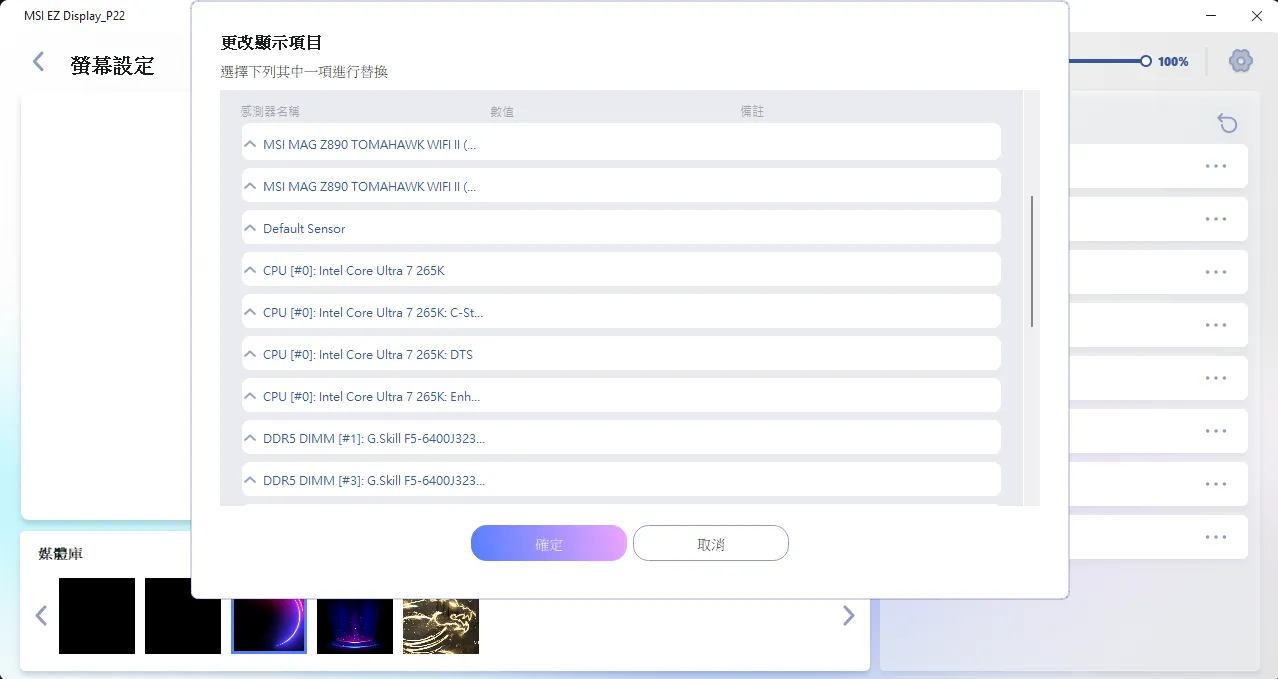Go back using the arrow beside 螢幕設定
The height and width of the screenshot is (679, 1278).
pos(39,62)
